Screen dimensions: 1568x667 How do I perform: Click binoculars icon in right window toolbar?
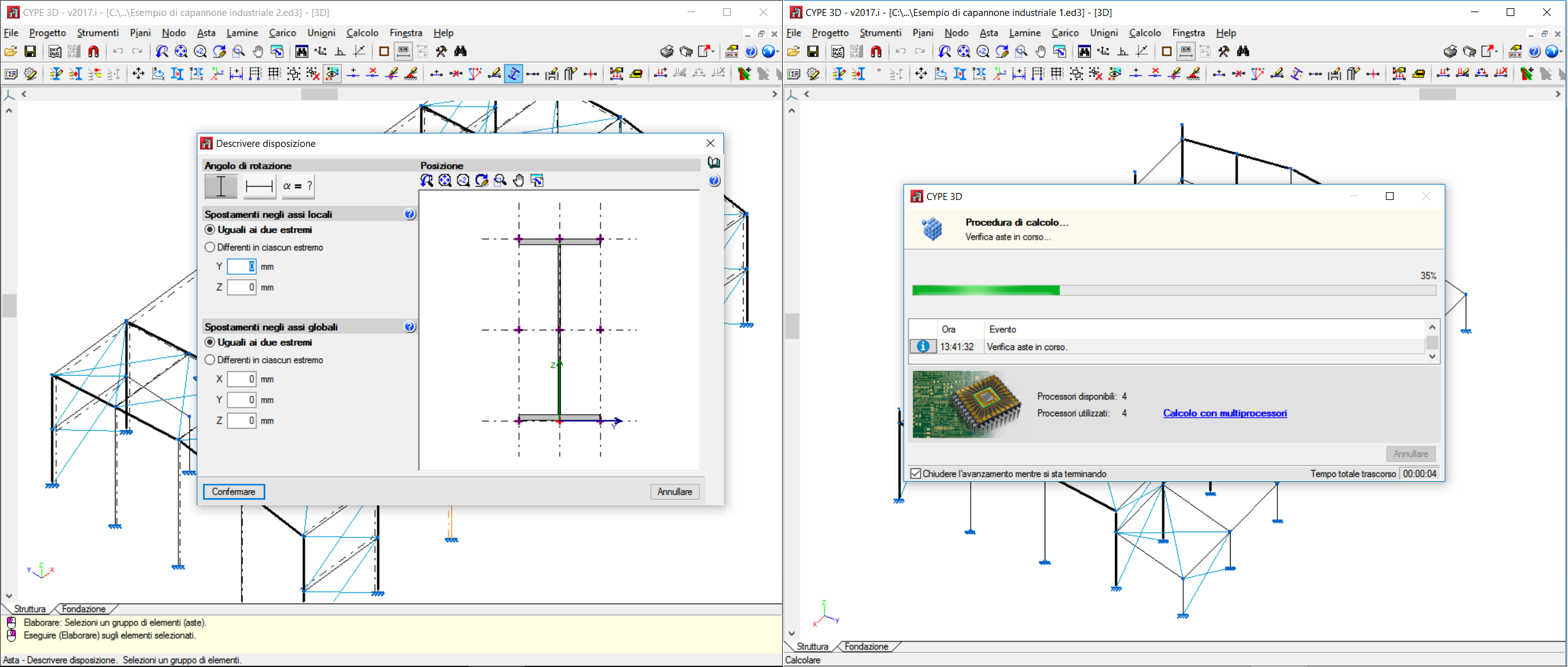coord(1243,52)
